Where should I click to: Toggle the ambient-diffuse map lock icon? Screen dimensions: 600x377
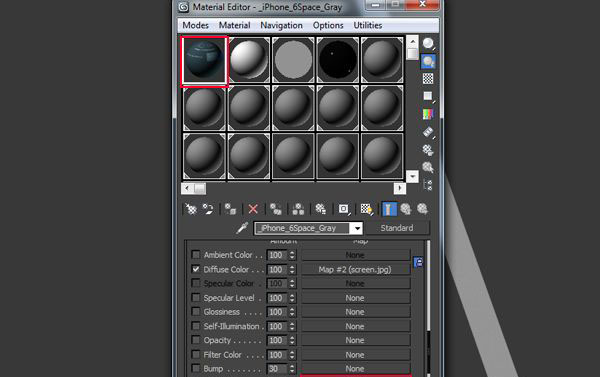(418, 262)
